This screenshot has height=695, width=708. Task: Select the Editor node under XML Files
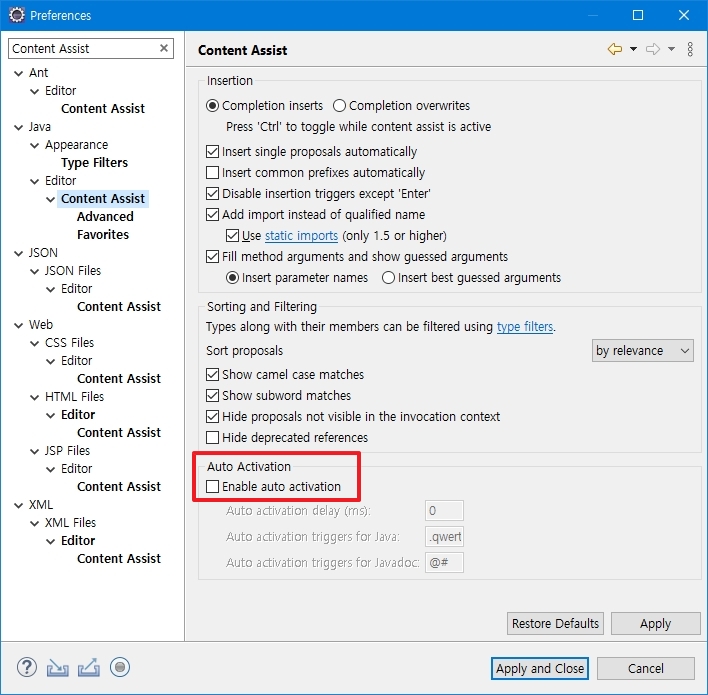coord(78,541)
